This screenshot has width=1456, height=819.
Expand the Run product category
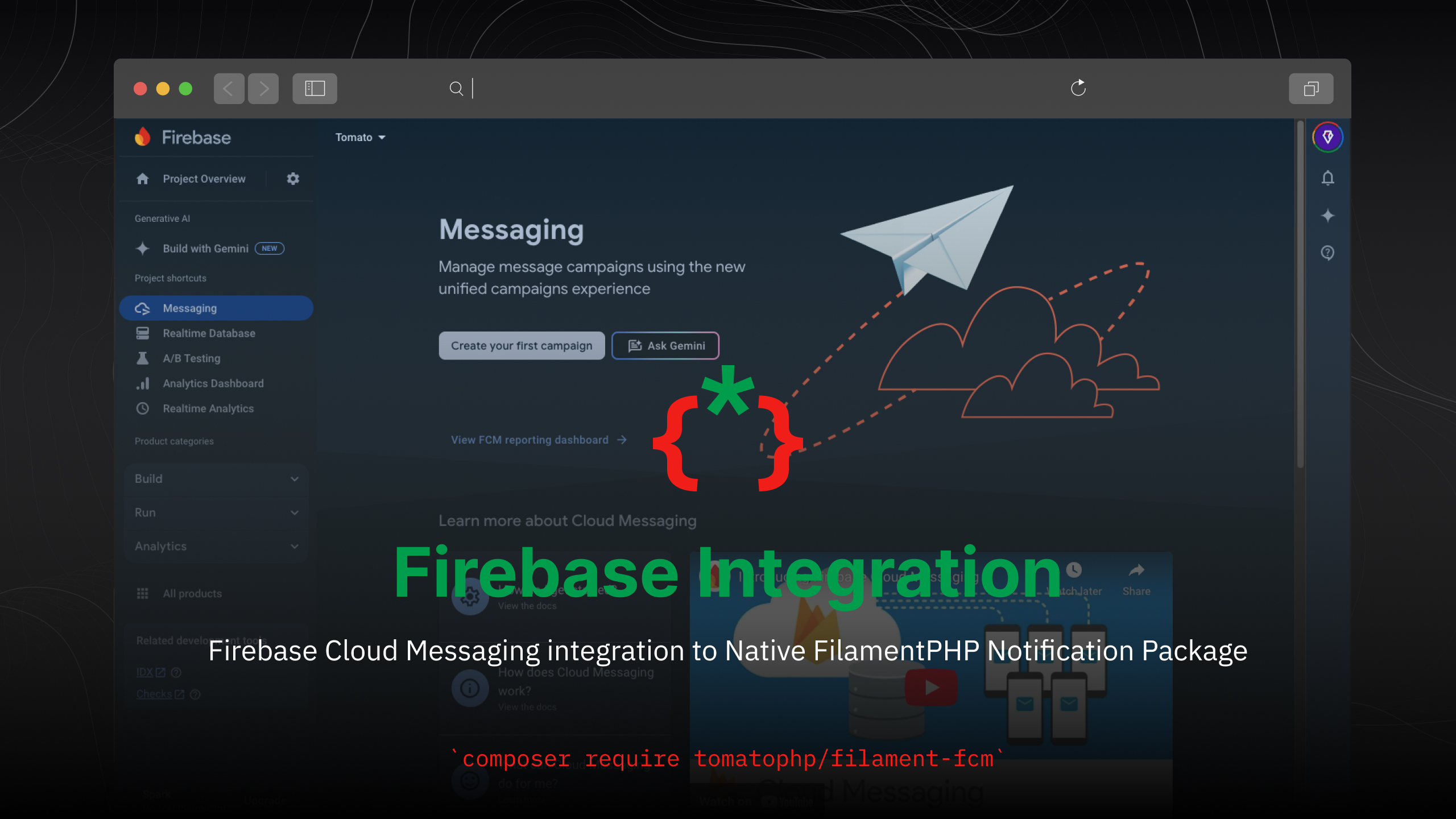(x=216, y=511)
